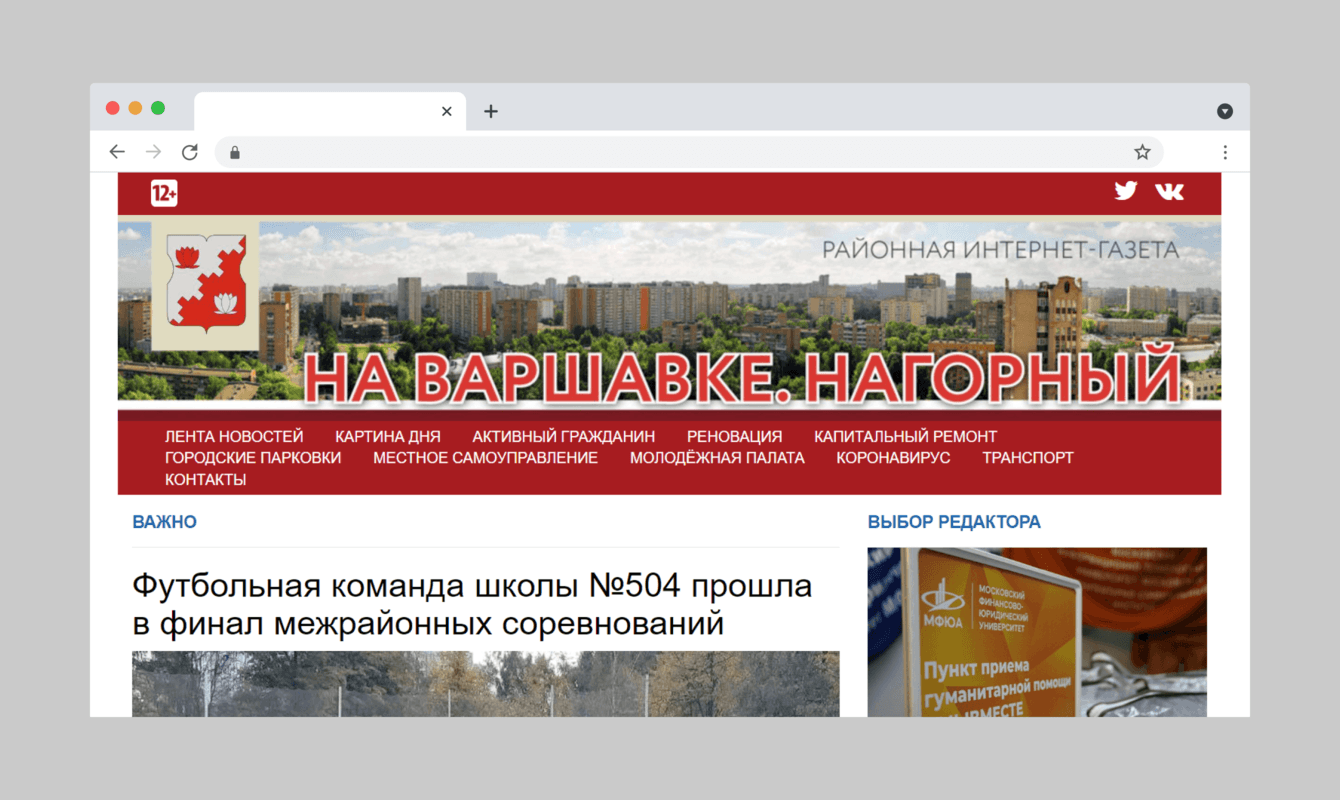The width and height of the screenshot is (1340, 800).
Task: Reload the page with the refresh icon
Action: (x=190, y=151)
